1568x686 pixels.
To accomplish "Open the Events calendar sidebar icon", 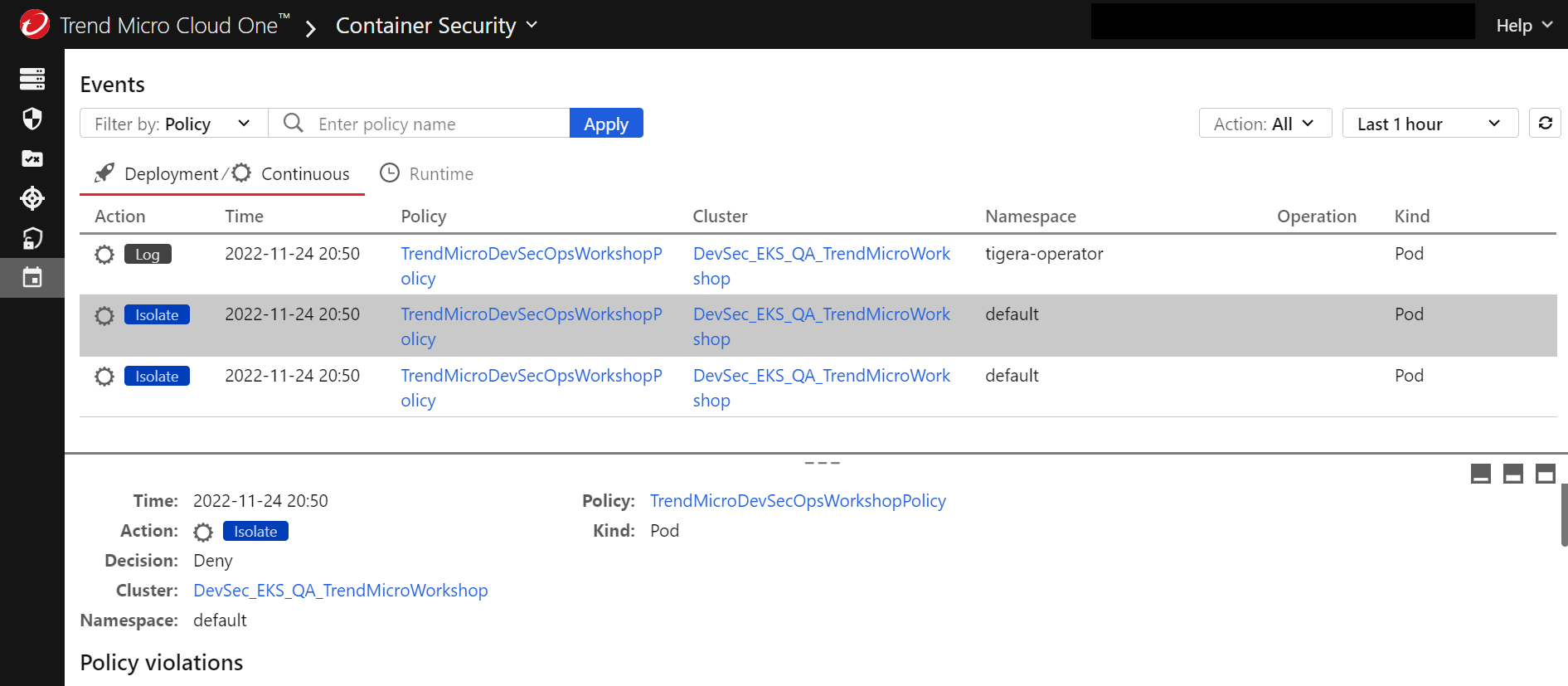I will click(x=32, y=278).
